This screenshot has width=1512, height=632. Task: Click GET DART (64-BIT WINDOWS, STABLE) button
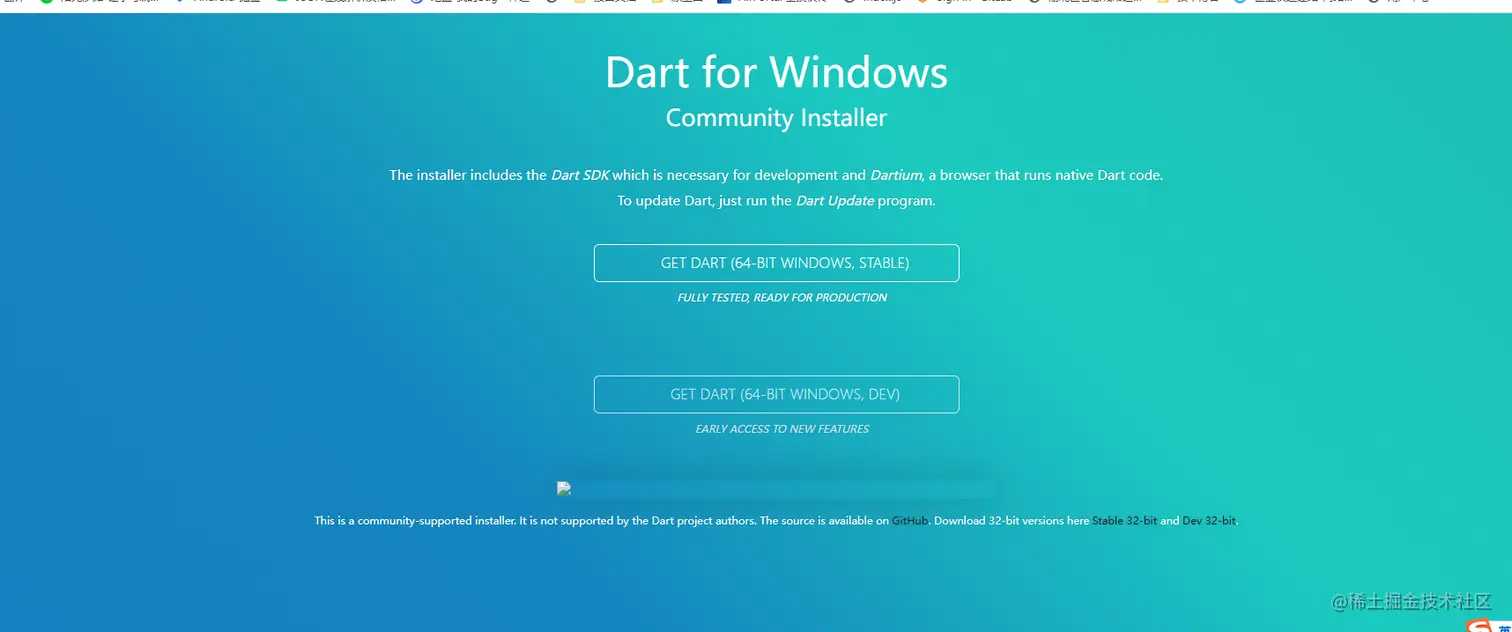pos(776,263)
